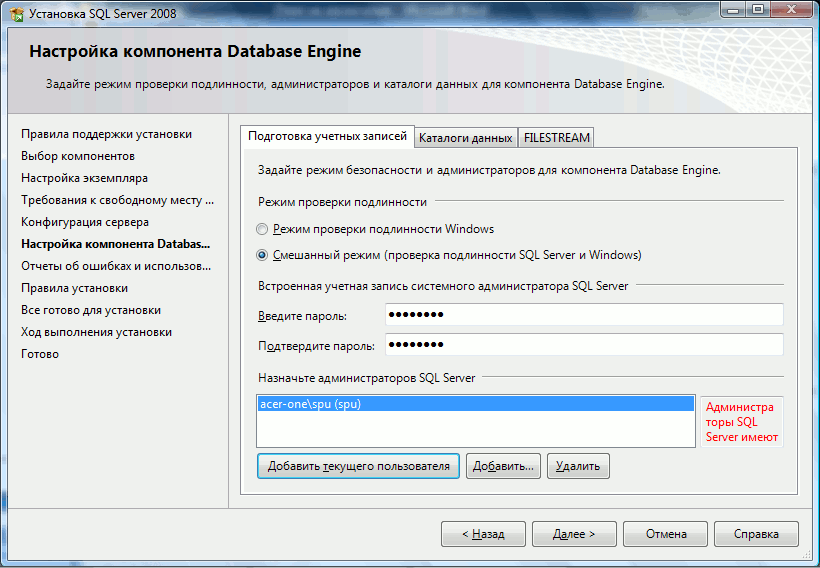Screen dimensions: 820x568
Task: Go back with the Назад button
Action: click(x=483, y=534)
